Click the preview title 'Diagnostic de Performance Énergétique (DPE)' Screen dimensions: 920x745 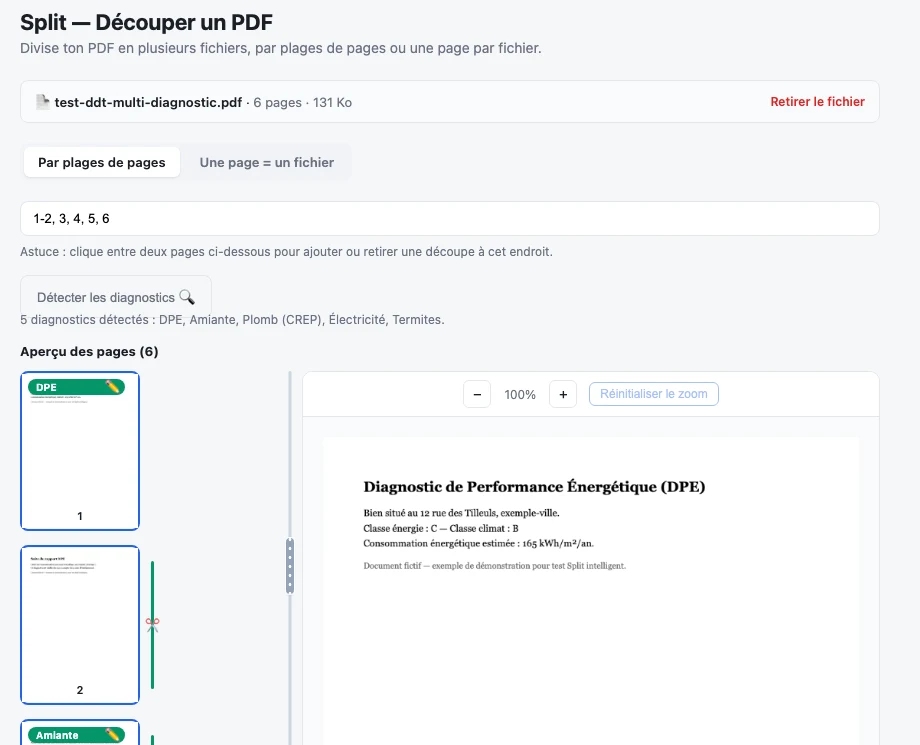(534, 487)
